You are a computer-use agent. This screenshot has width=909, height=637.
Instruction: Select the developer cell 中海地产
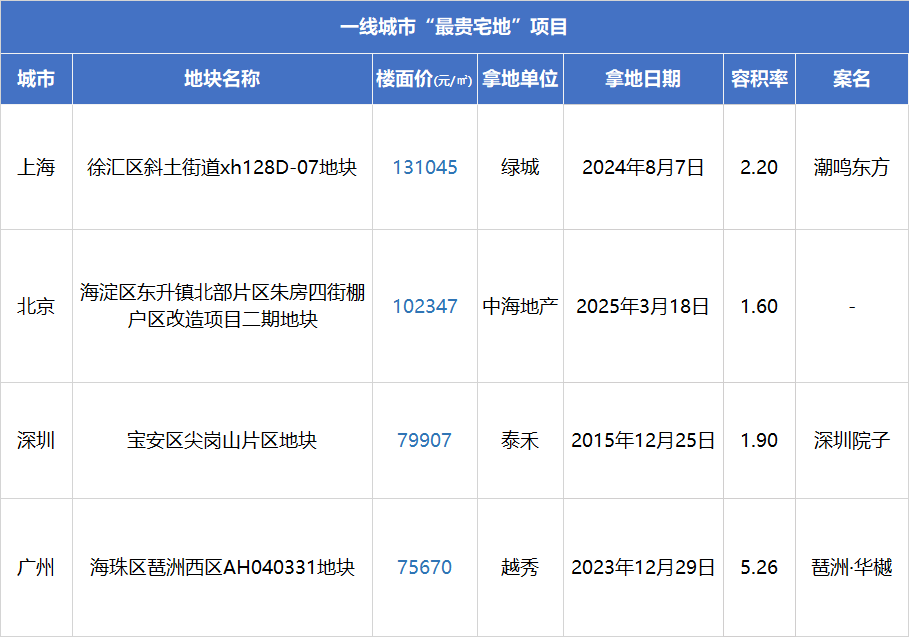520,306
